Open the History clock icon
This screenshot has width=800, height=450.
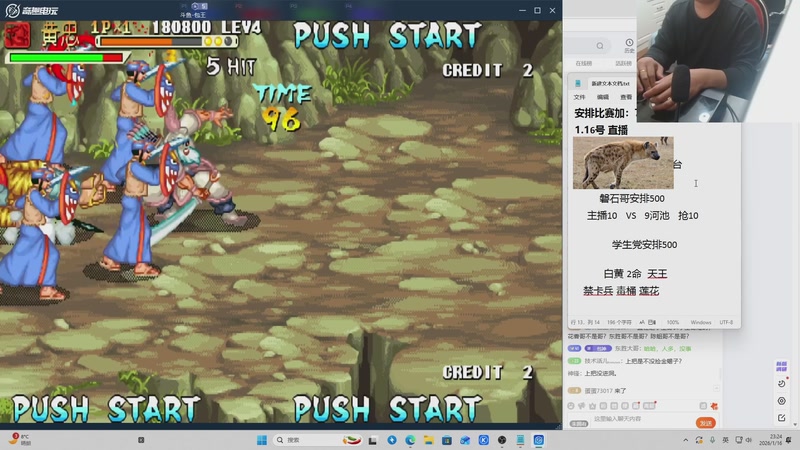[629, 45]
